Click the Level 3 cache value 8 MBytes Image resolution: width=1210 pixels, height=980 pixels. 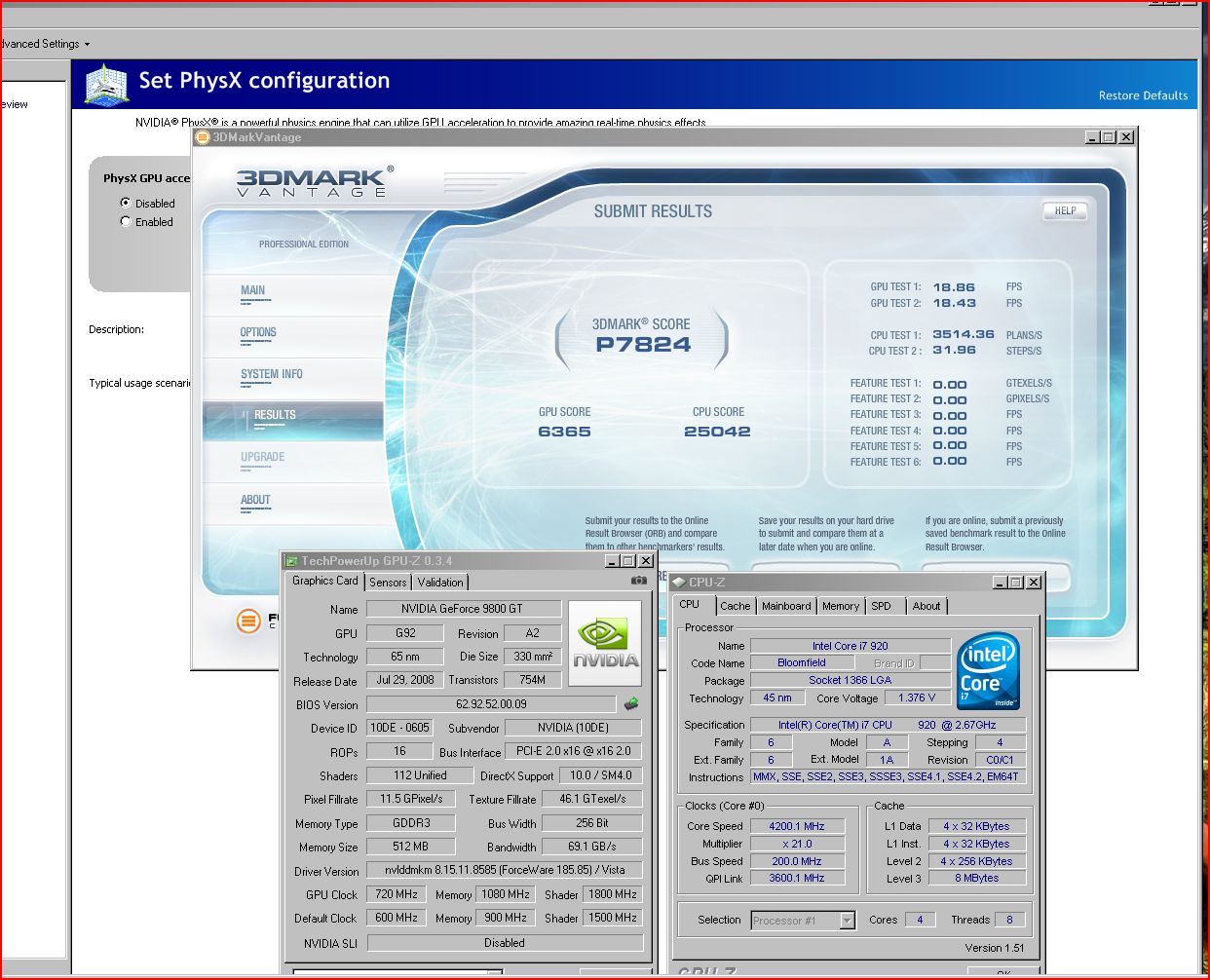coord(976,879)
